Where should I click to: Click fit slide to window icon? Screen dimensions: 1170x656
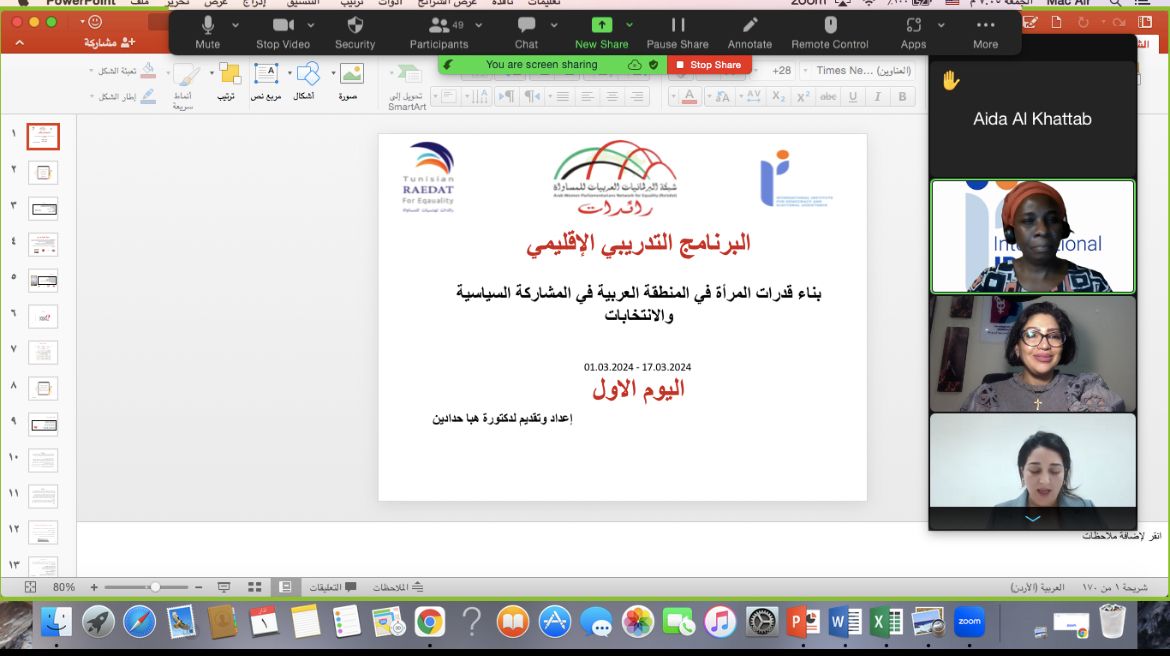pos(30,587)
